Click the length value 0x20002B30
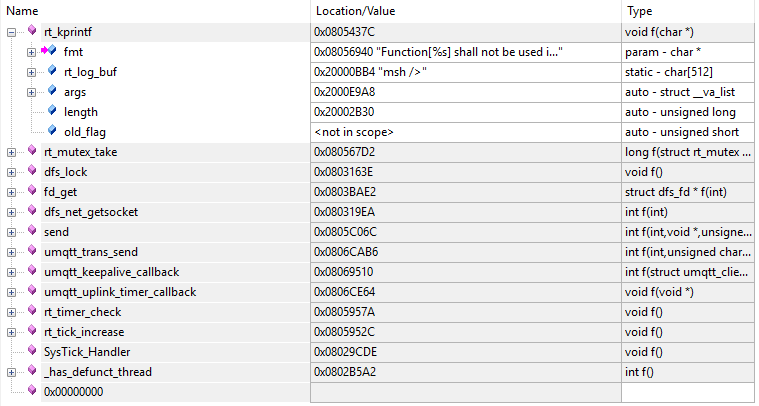Viewport: 759px width, 406px height. [348, 112]
